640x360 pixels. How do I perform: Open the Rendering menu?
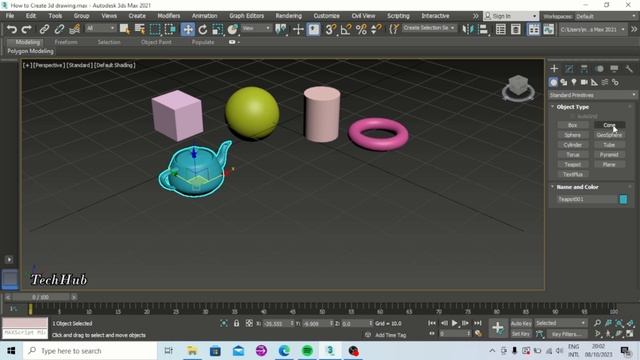coord(288,16)
